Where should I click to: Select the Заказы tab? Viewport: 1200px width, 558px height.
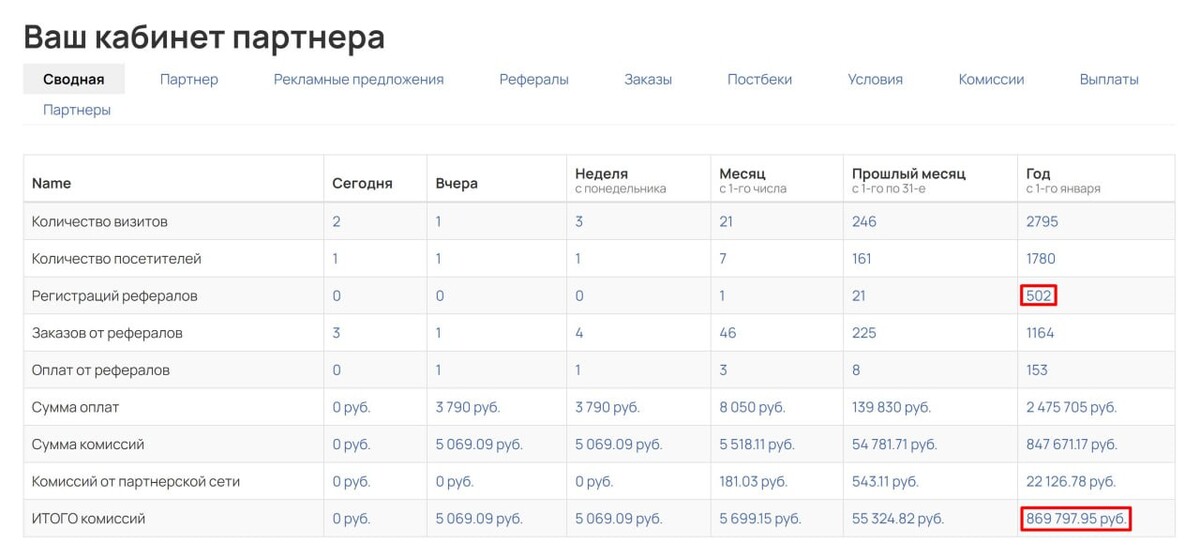[648, 79]
